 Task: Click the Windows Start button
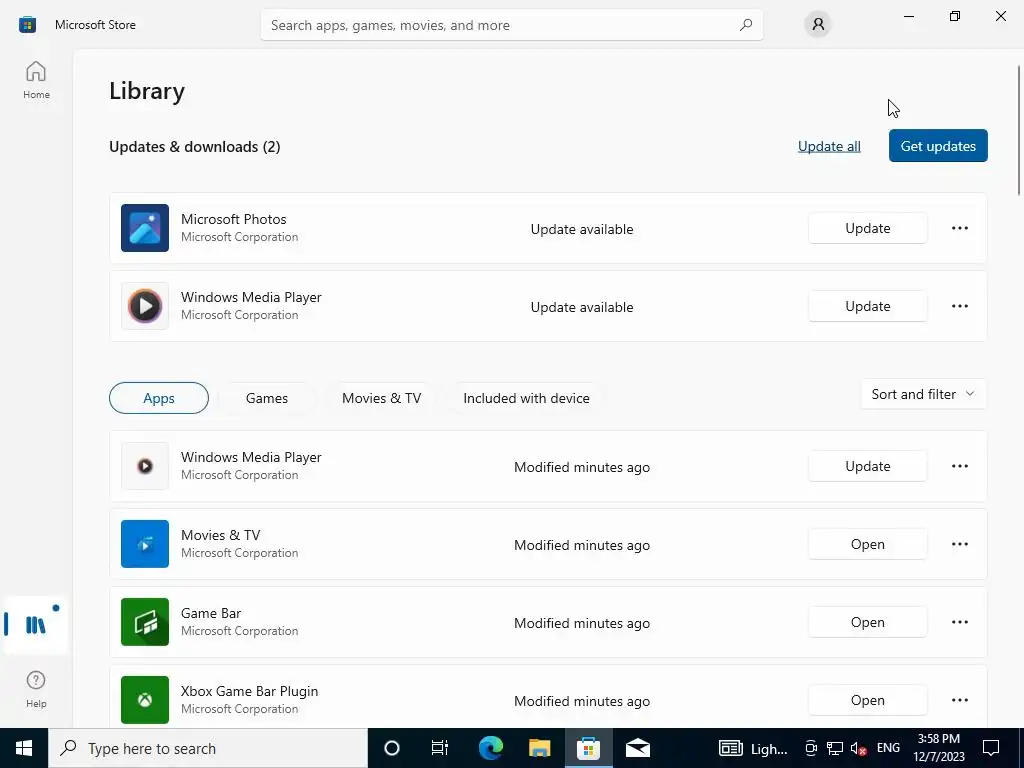click(24, 748)
